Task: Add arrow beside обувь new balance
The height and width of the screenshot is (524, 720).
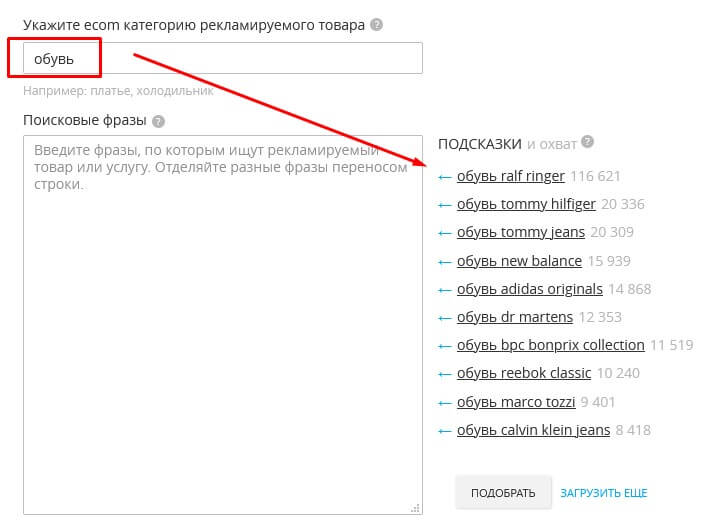Action: 444,262
